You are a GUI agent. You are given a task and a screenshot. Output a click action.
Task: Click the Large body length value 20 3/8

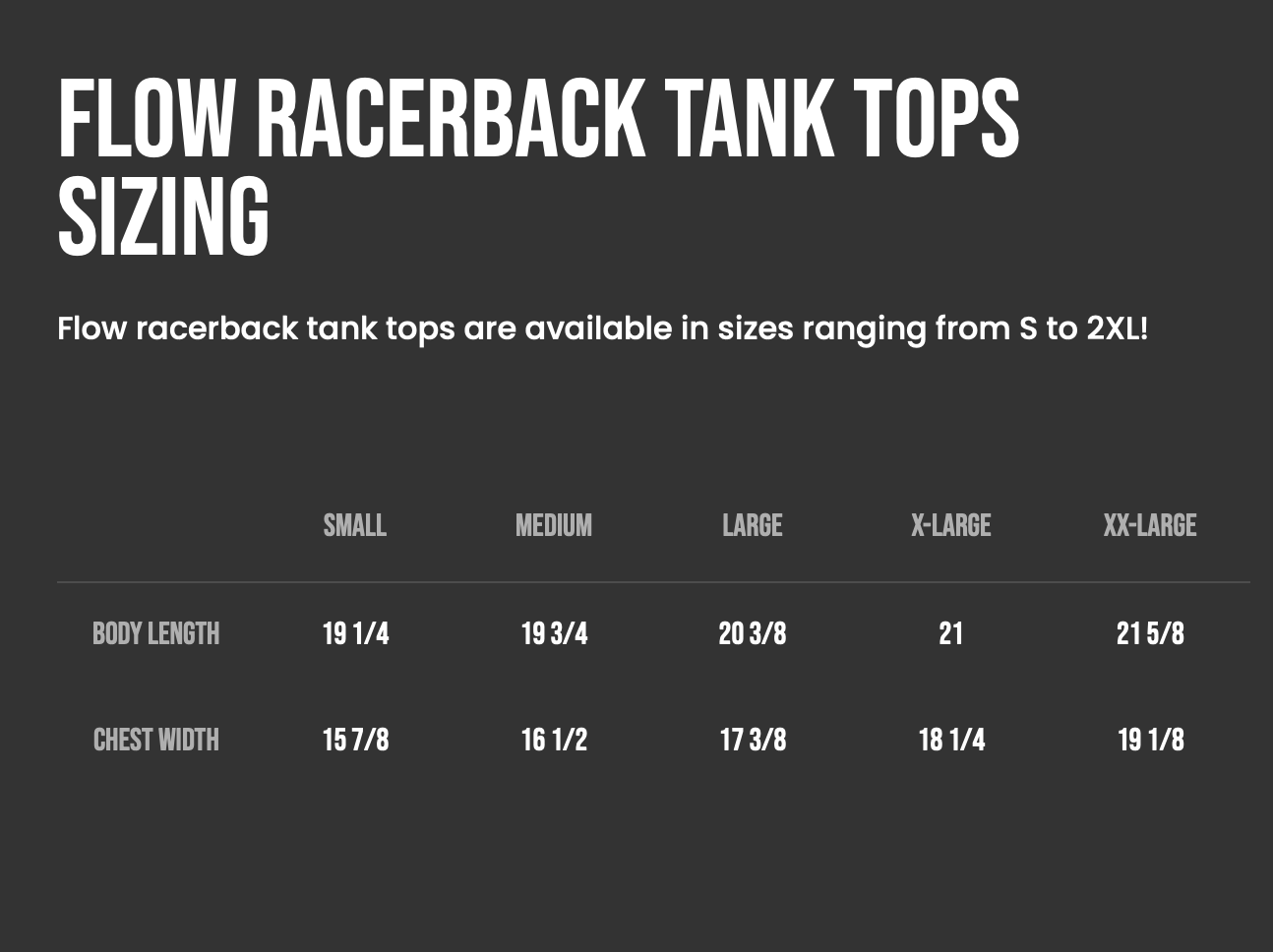tap(753, 634)
